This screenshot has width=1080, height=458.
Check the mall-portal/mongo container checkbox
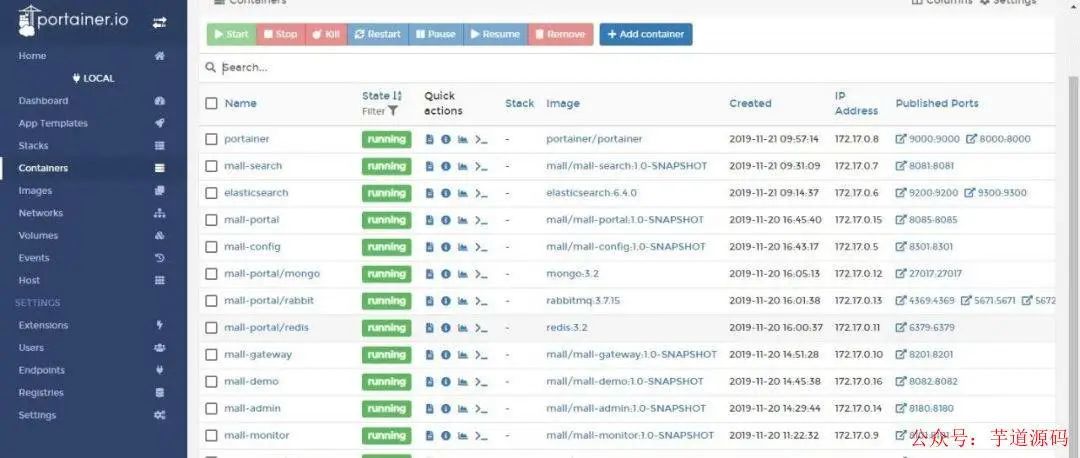click(x=211, y=273)
